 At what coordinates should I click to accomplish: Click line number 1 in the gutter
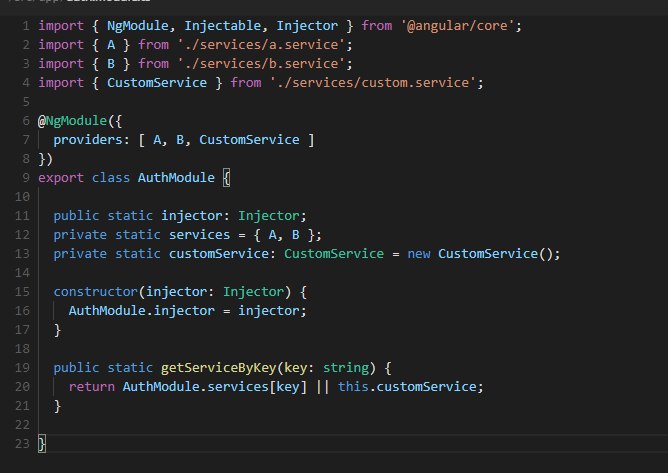click(x=26, y=26)
